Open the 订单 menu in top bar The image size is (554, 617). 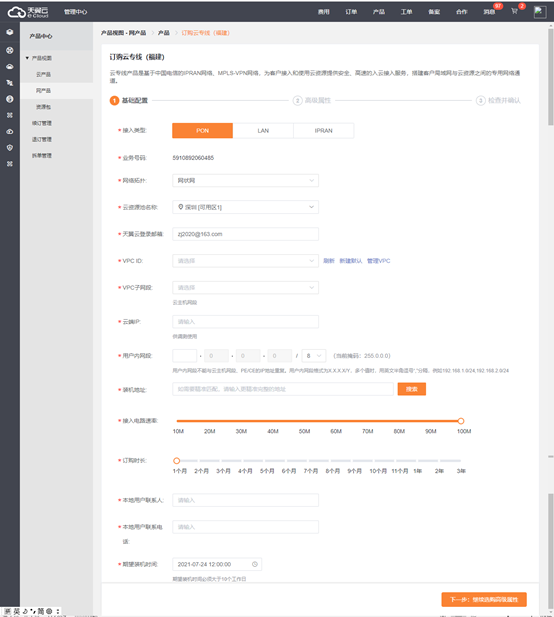click(351, 12)
